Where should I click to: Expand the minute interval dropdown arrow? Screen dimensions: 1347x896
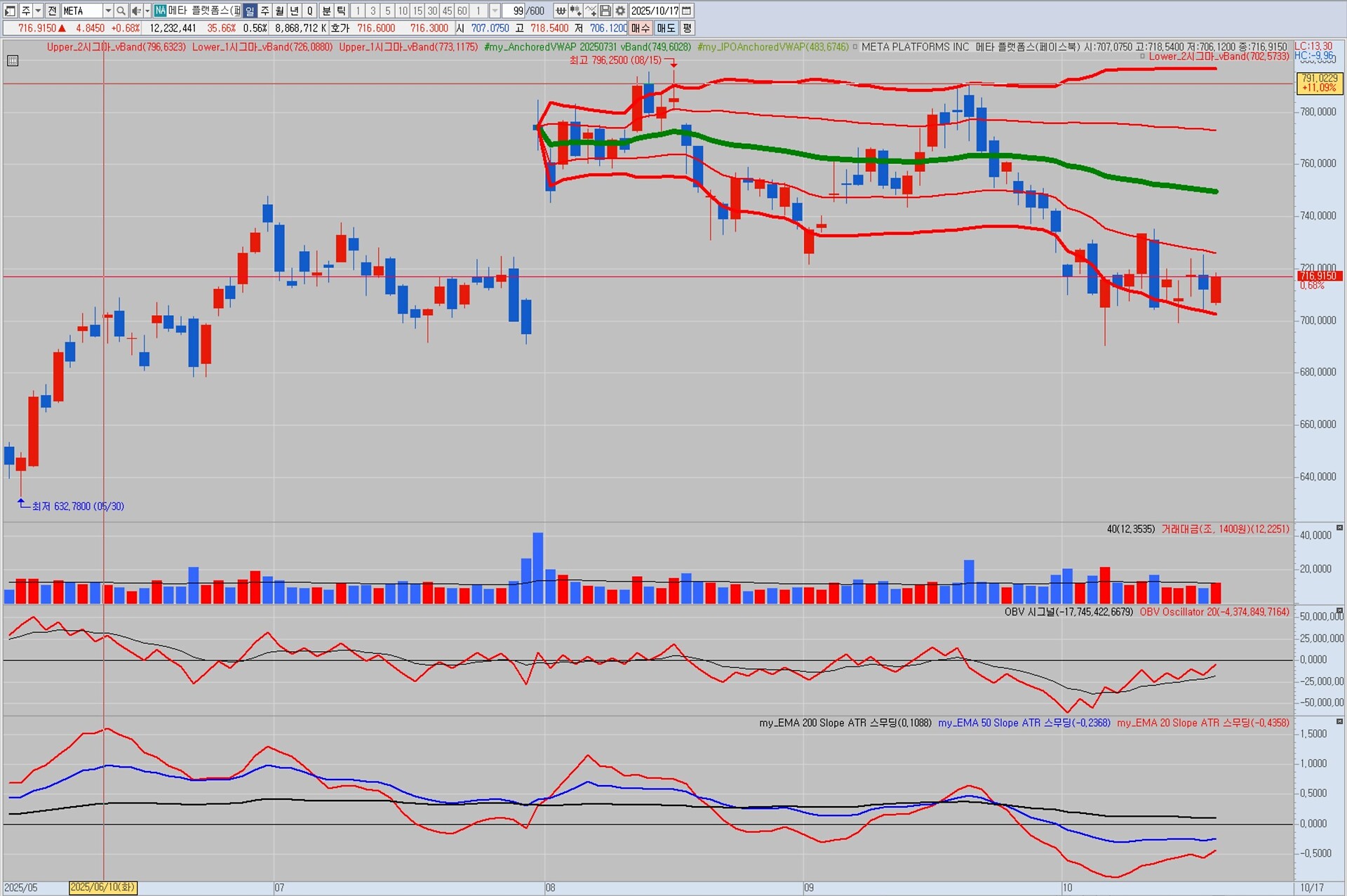click(495, 11)
